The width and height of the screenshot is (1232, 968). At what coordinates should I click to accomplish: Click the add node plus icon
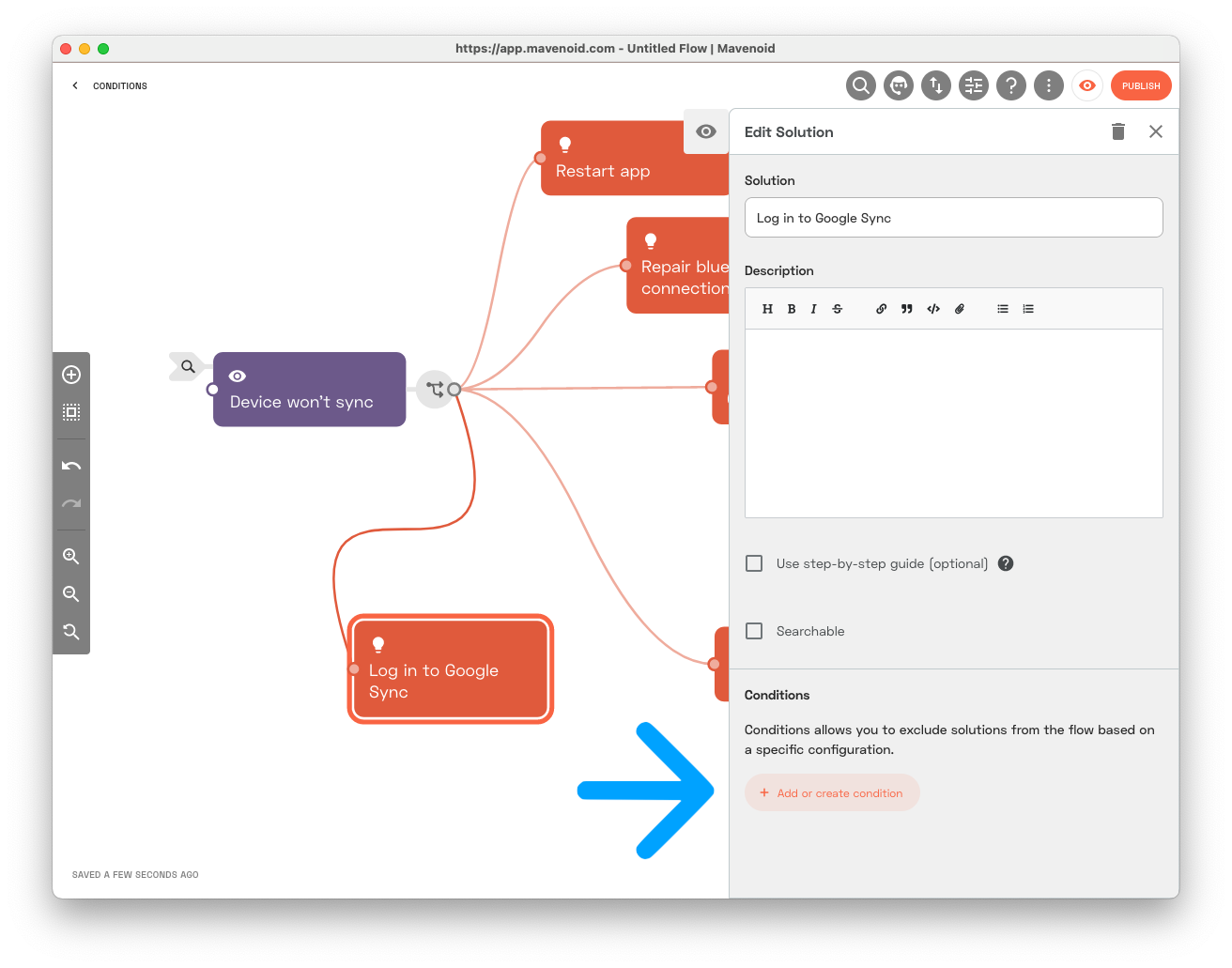[x=71, y=375]
